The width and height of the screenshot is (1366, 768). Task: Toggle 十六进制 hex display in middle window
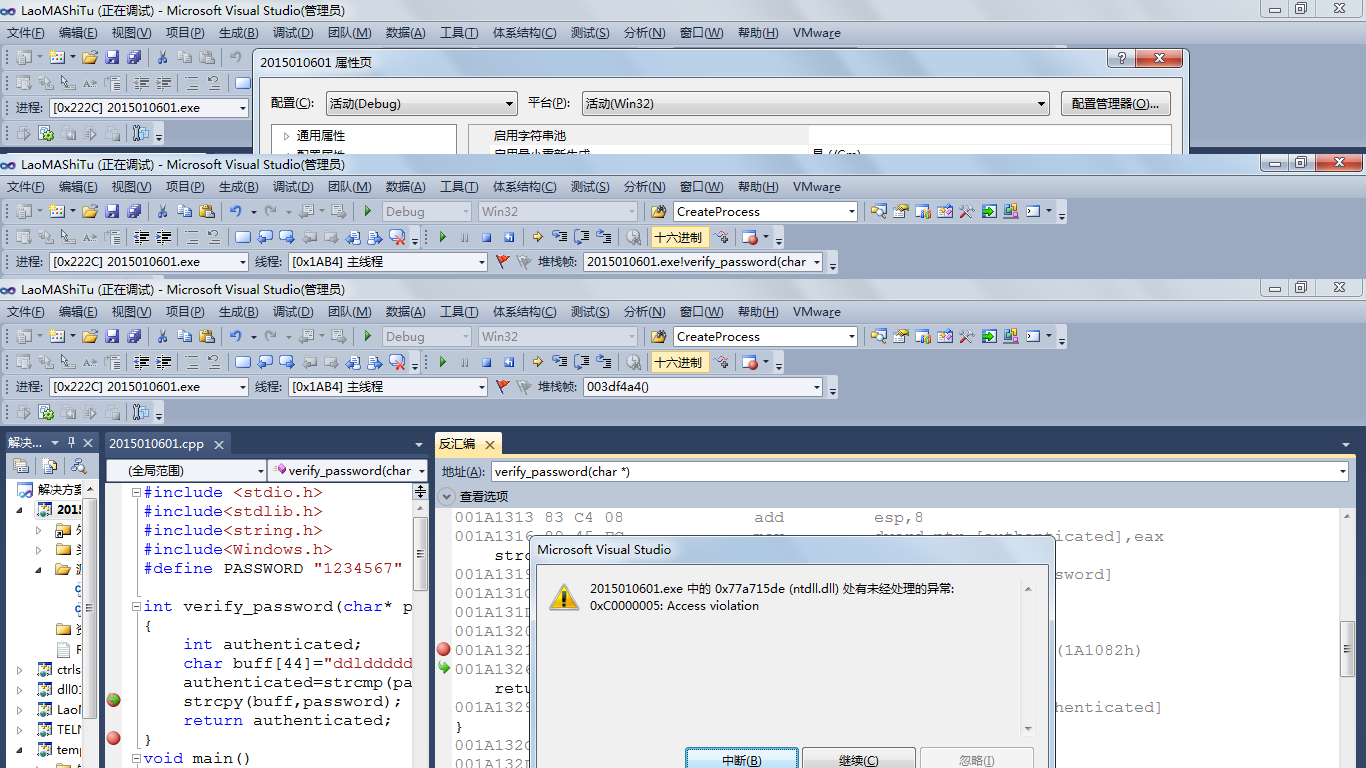680,237
